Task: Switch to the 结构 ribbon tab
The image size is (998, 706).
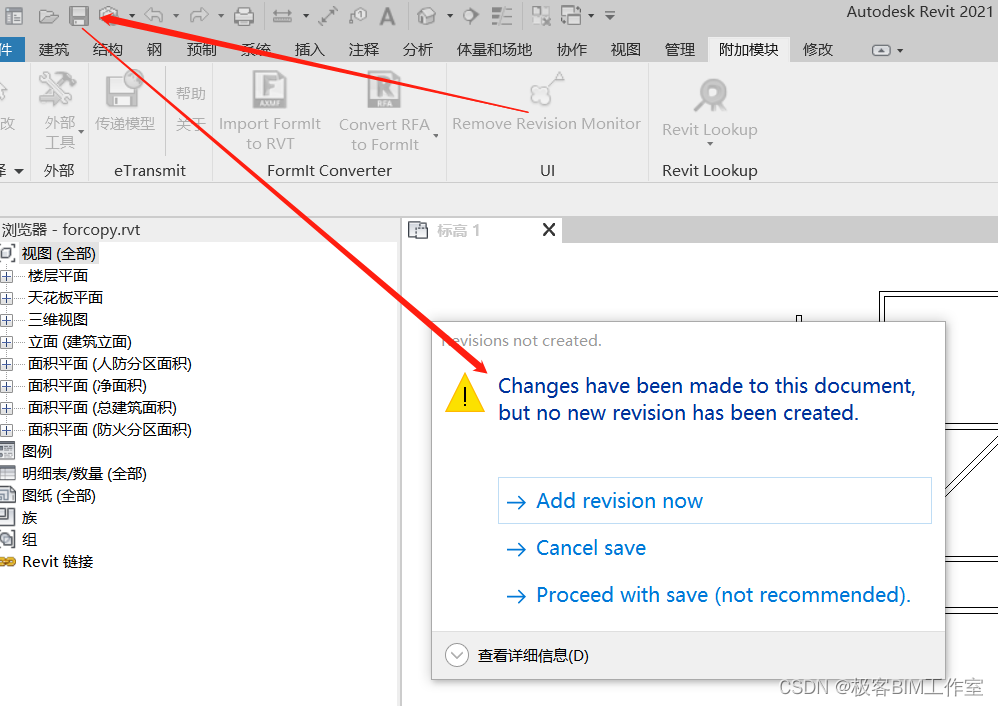Action: pyautogui.click(x=108, y=50)
